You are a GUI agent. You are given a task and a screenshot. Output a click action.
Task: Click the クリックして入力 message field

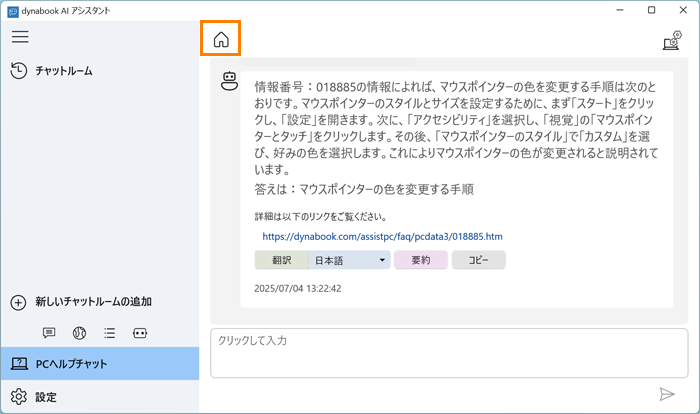pos(449,353)
